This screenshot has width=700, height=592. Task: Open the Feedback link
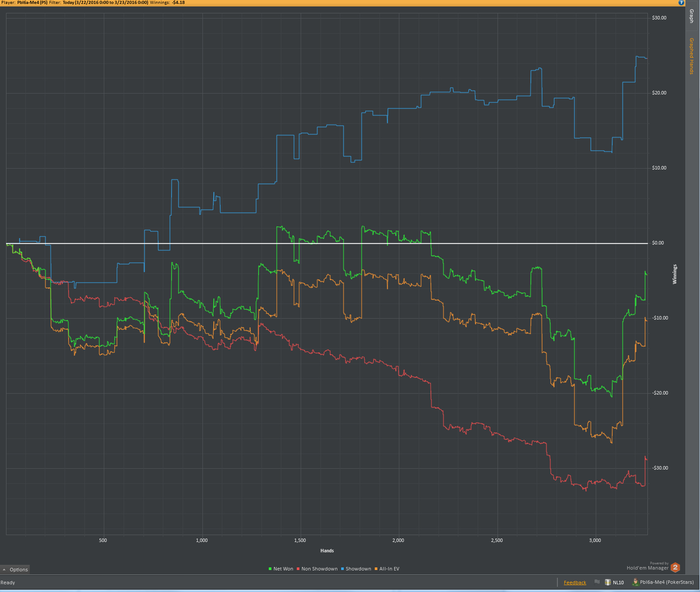pos(575,583)
